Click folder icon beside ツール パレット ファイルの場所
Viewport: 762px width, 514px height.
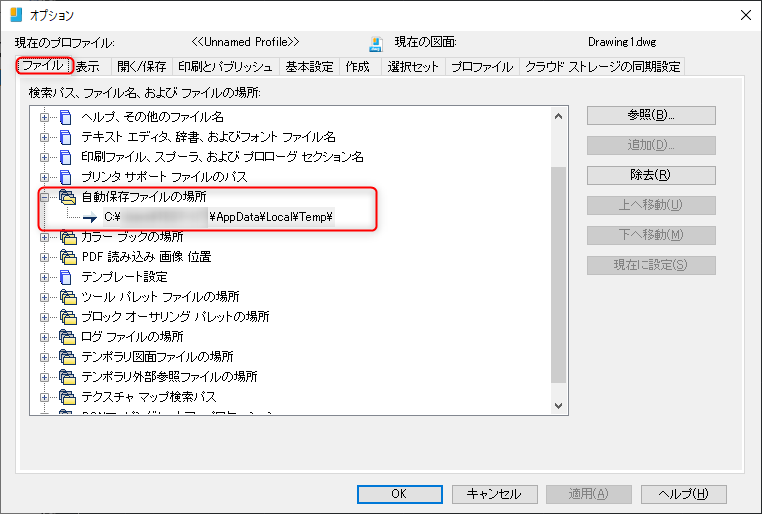tap(68, 297)
